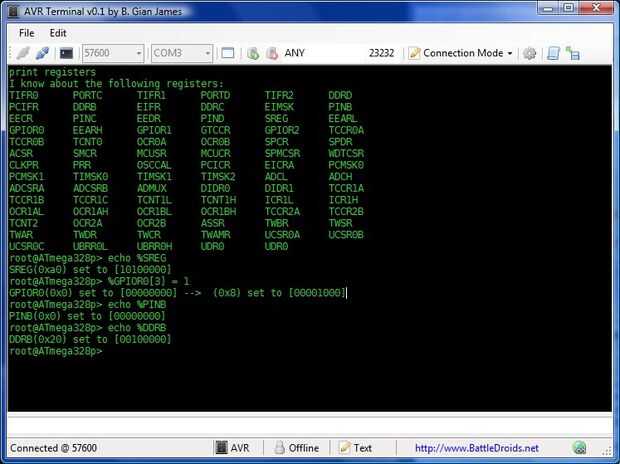
Task: Click the OCR1BH register name
Action: (218, 212)
